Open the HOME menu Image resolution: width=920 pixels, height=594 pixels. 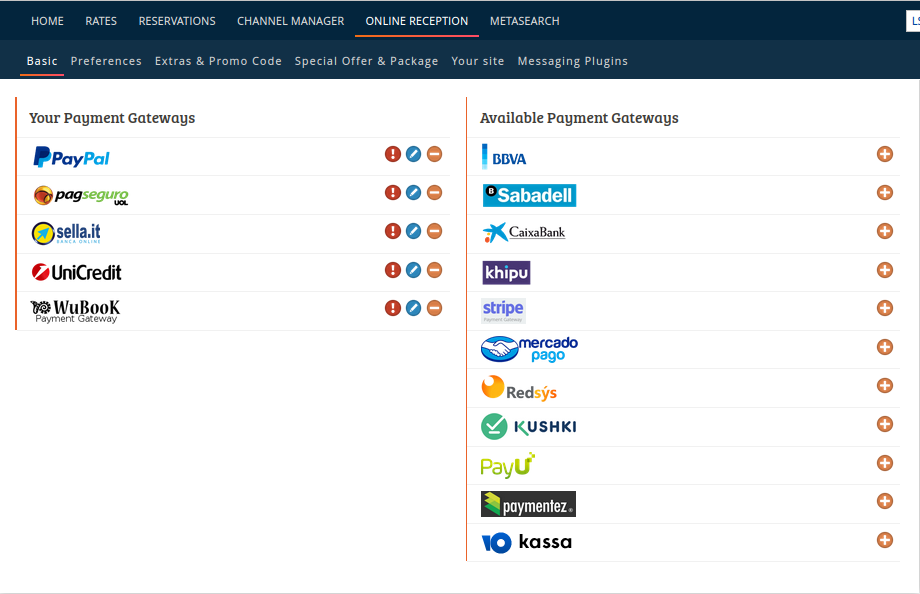[x=47, y=21]
